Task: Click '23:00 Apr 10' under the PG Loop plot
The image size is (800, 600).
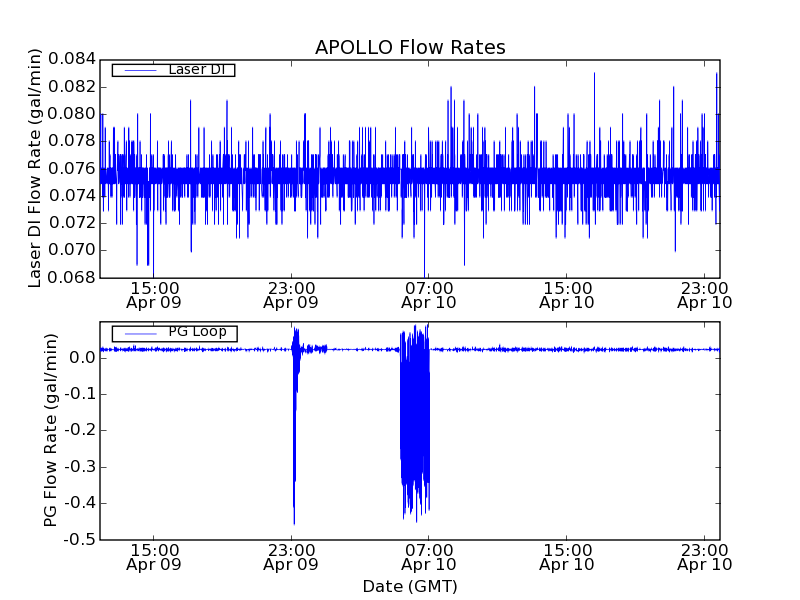Action: click(x=705, y=558)
